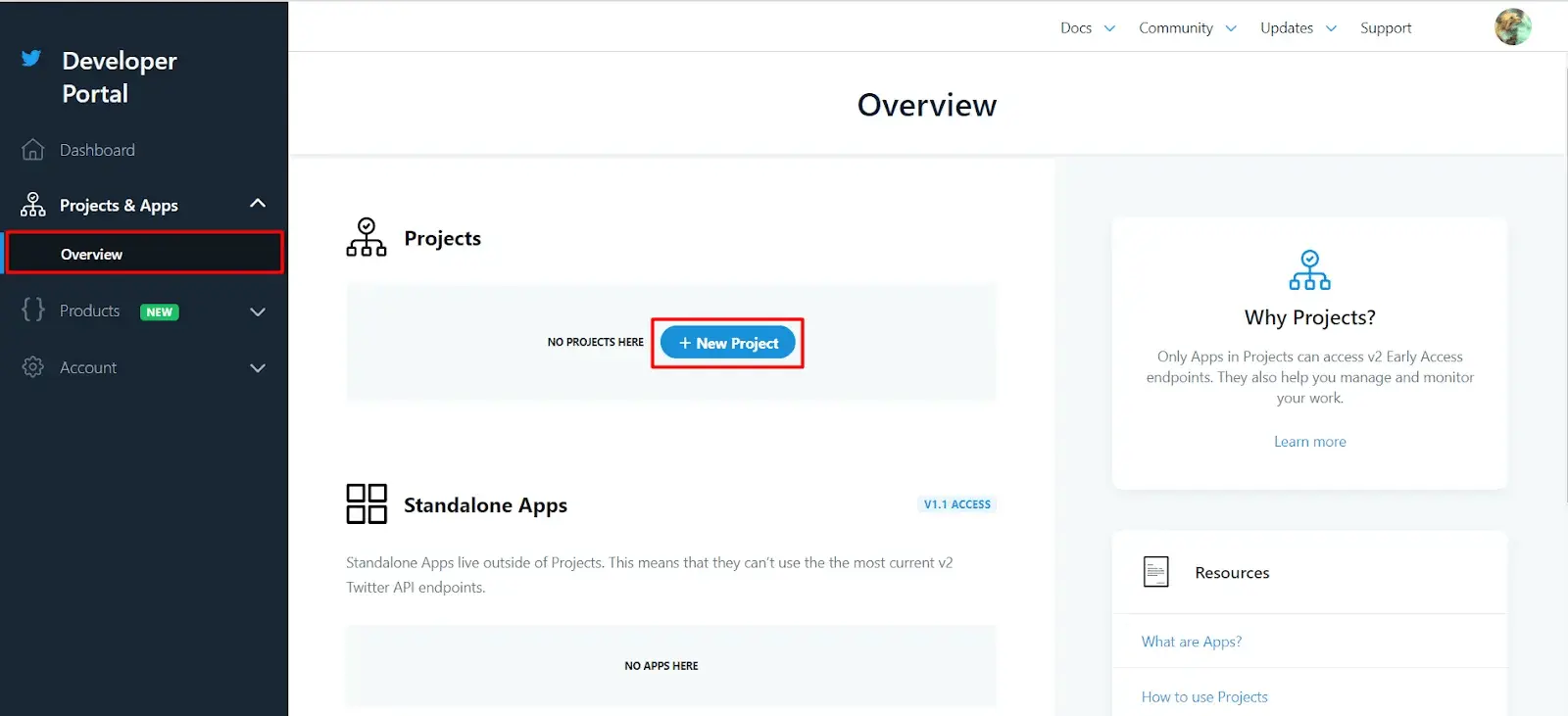Open the Docs menu

1076,27
